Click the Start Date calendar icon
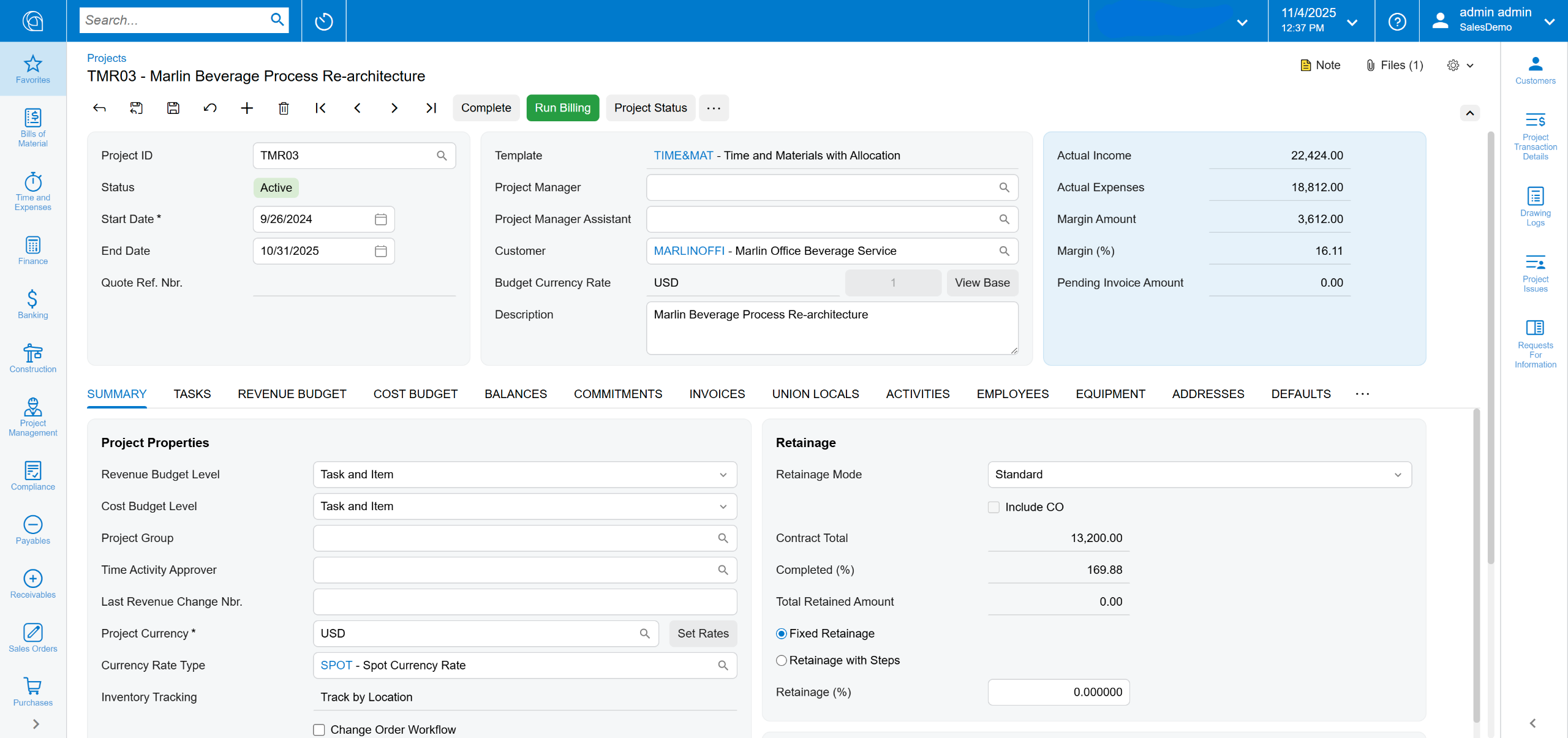The height and width of the screenshot is (738, 1568). pos(380,219)
